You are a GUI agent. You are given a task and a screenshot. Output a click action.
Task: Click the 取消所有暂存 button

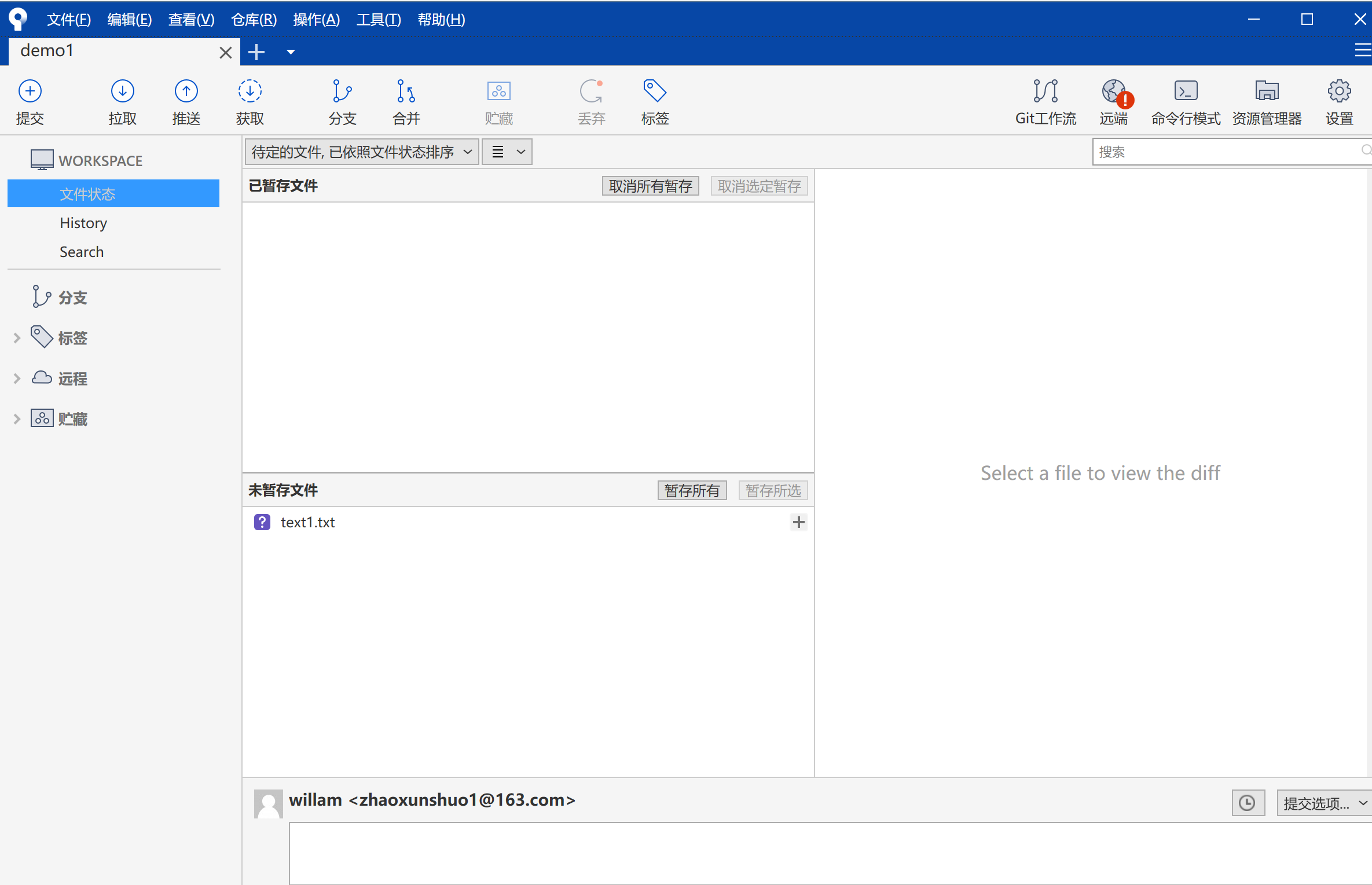point(650,186)
